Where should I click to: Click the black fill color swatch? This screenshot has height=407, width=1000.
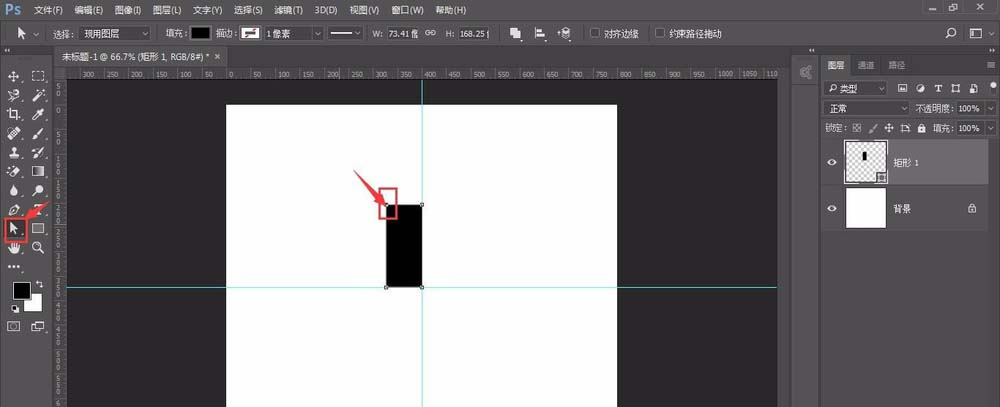[x=201, y=33]
